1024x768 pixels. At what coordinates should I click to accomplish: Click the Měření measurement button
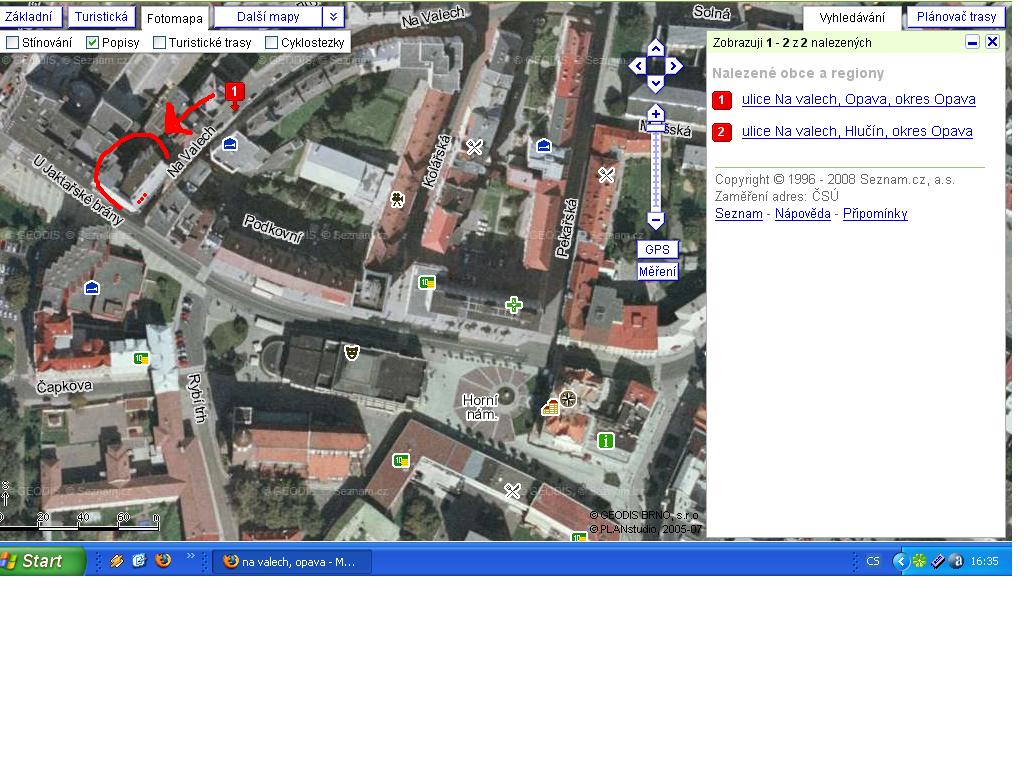click(658, 272)
